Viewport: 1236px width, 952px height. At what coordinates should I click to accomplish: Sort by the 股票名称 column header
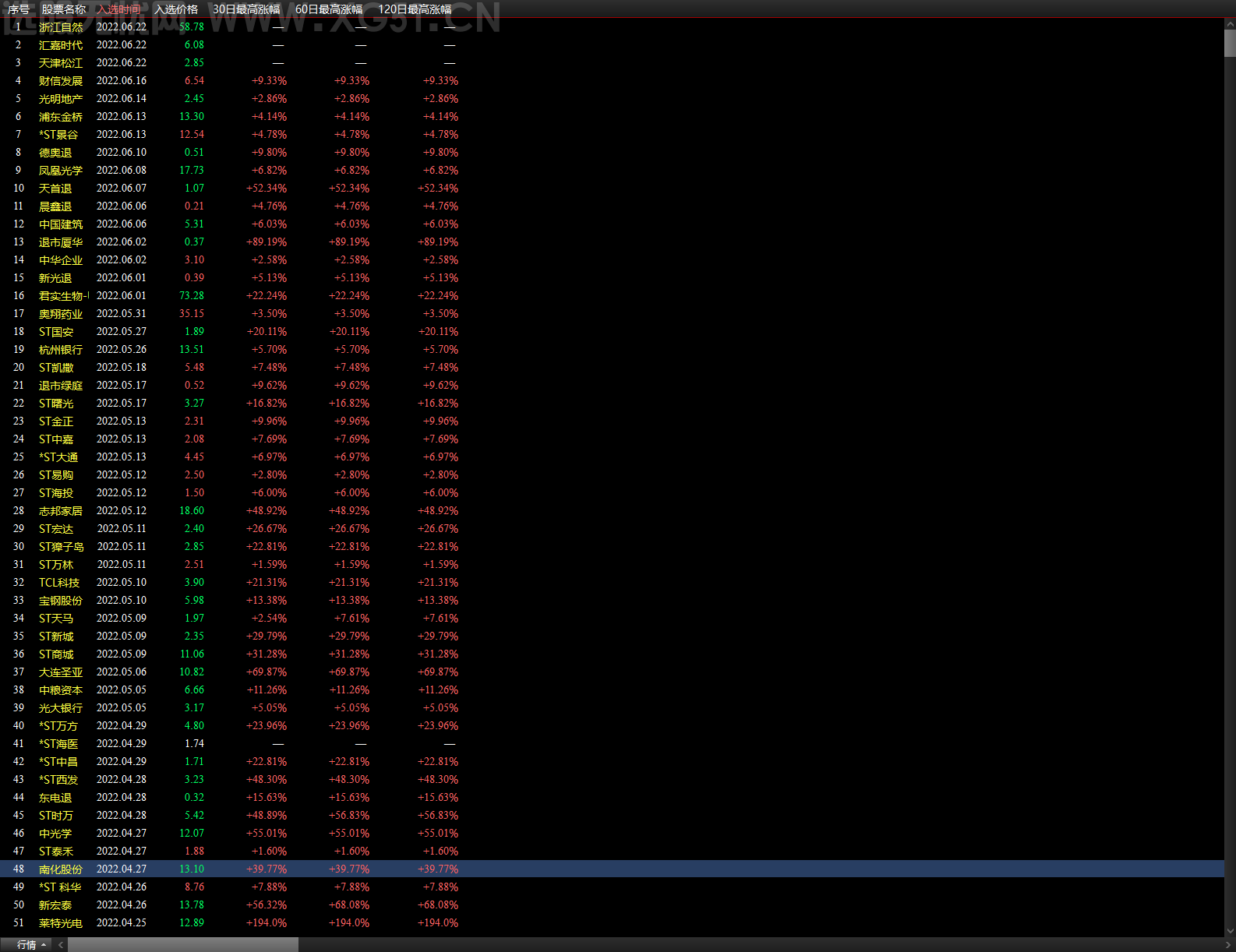[64, 9]
